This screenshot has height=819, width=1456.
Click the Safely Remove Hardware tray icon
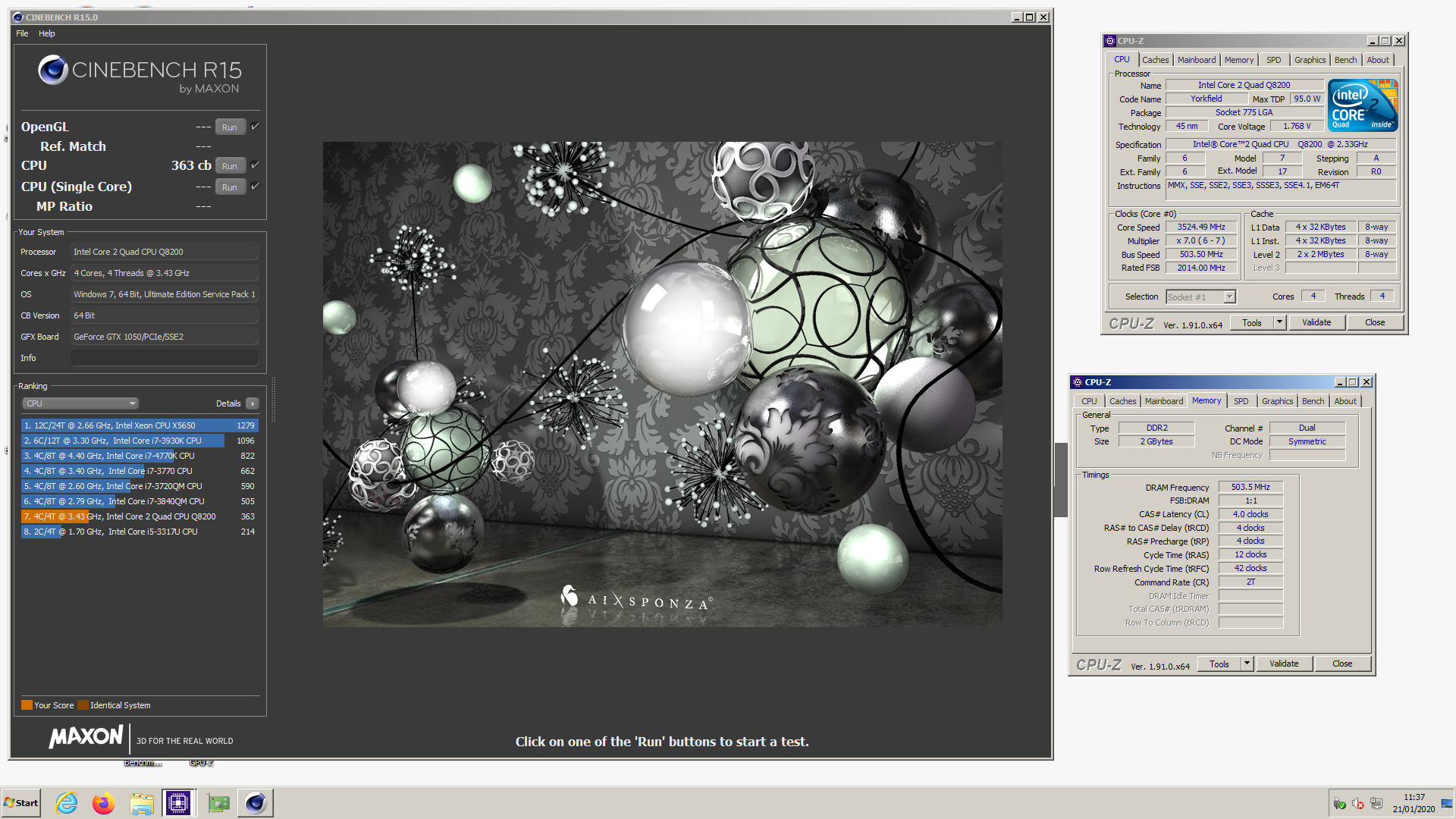[x=1339, y=804]
